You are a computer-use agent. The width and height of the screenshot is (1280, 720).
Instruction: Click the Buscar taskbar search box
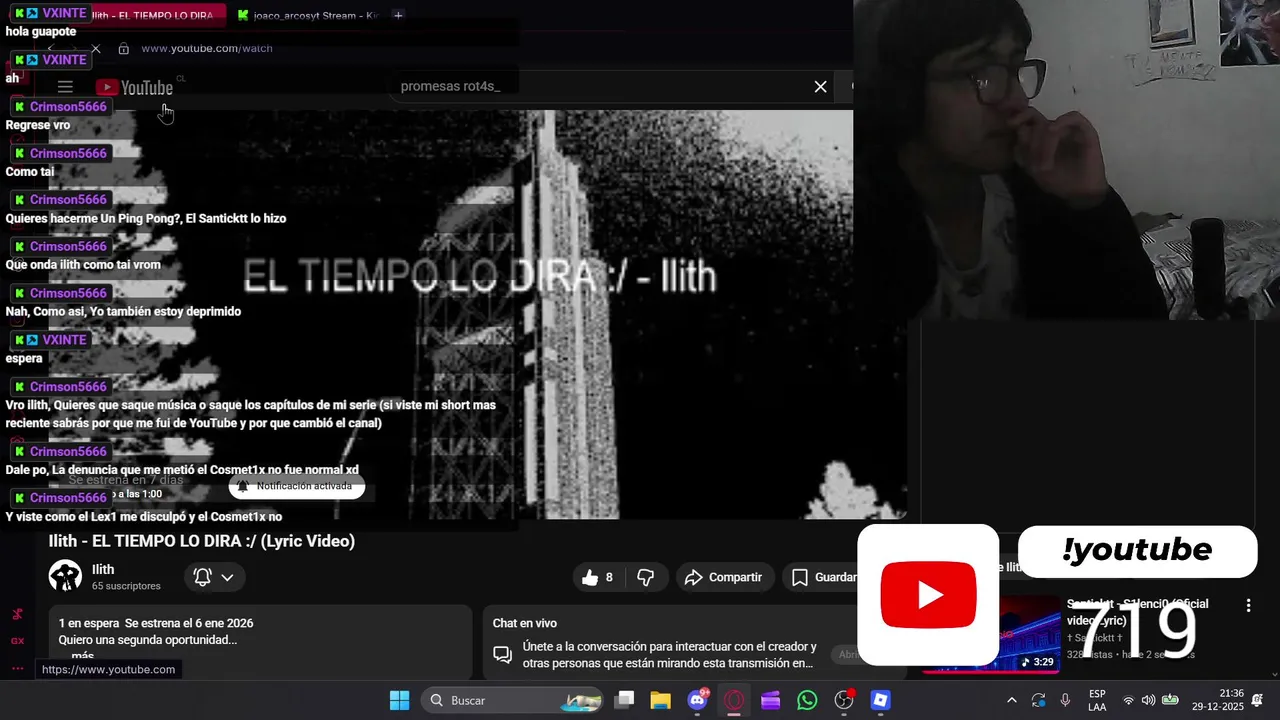(513, 700)
